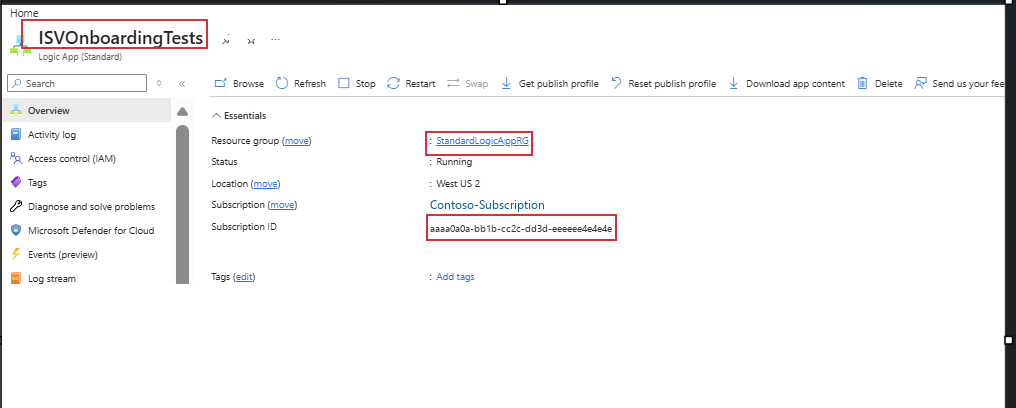Image resolution: width=1016 pixels, height=408 pixels.
Task: Click the Log stream orange icon
Action: pos(16,278)
